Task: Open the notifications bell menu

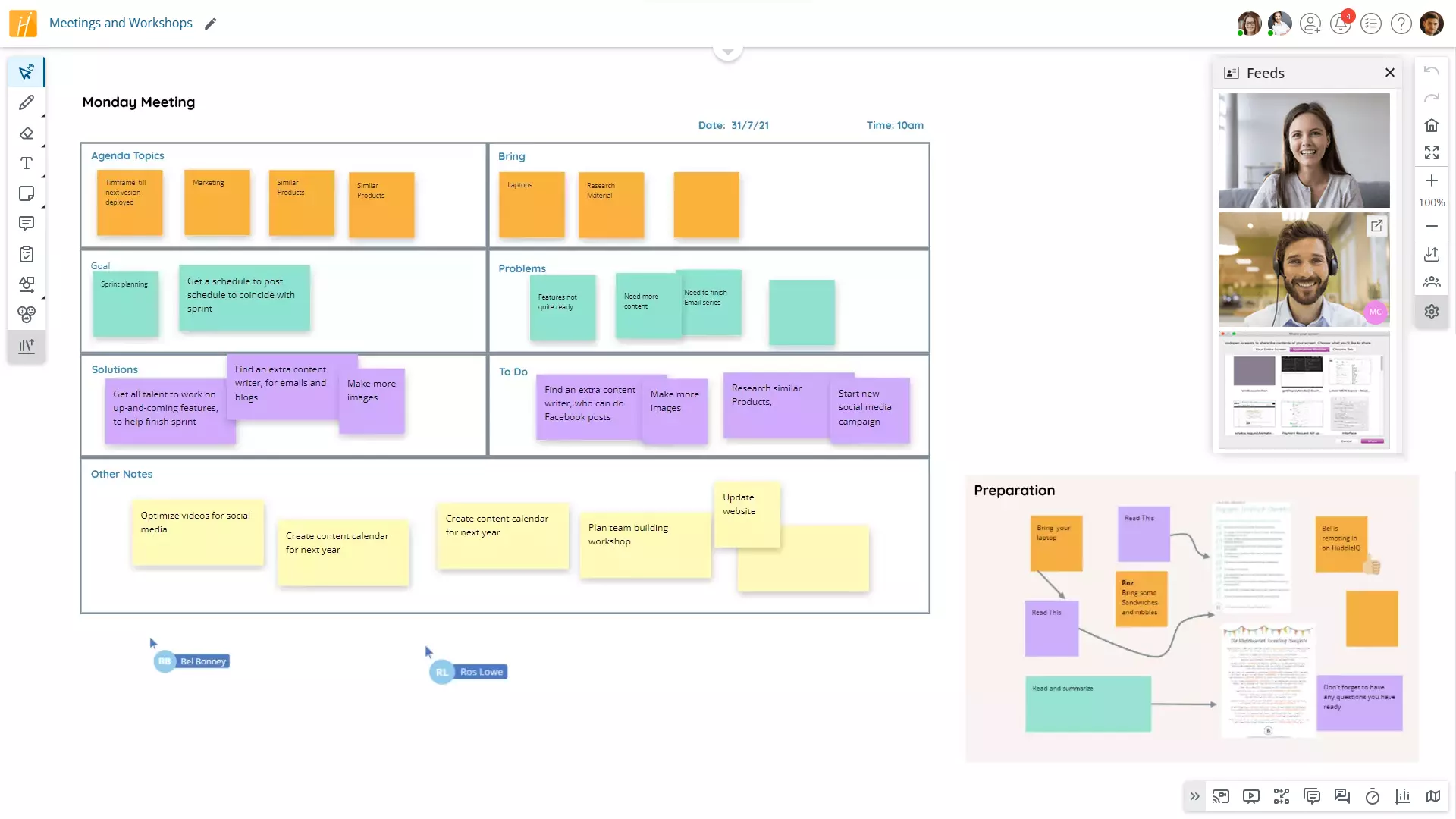Action: (1341, 24)
